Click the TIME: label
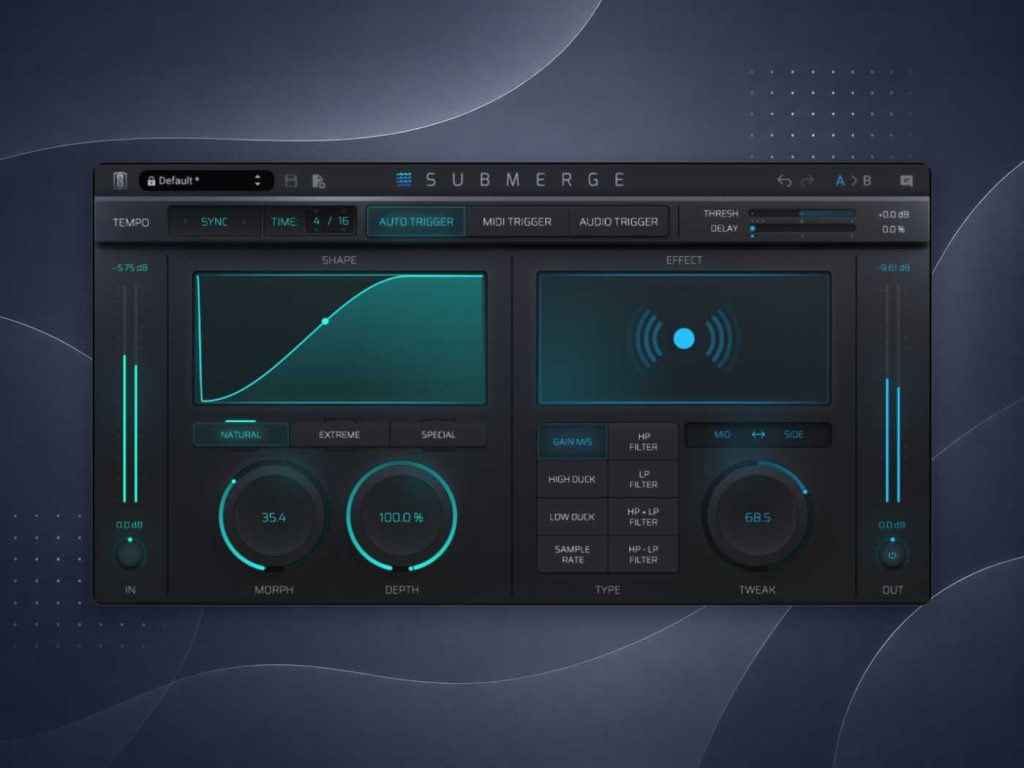This screenshot has width=1024, height=768. (284, 222)
